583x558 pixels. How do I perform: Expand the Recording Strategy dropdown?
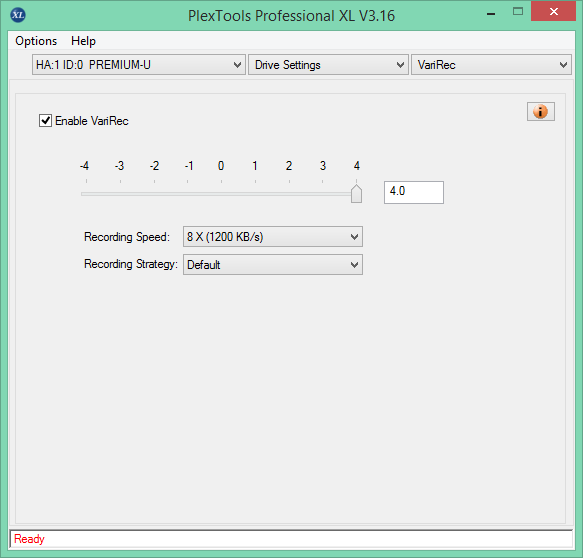coord(273,265)
